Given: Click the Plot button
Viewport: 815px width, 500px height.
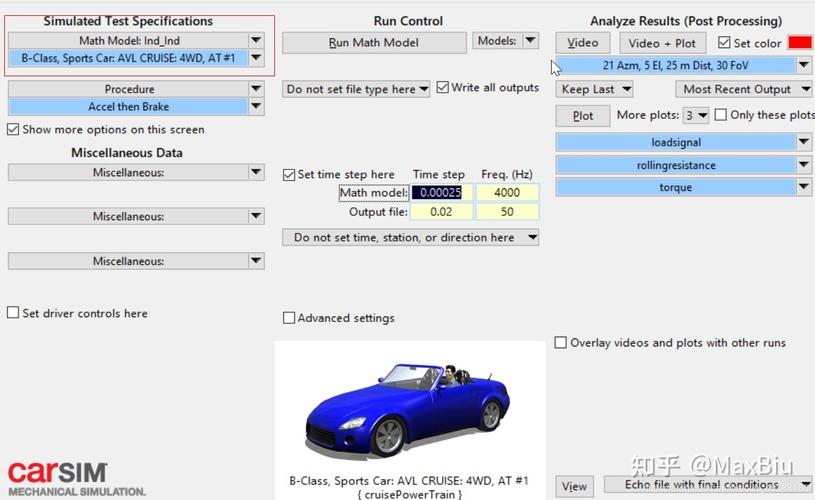Looking at the screenshot, I should coord(583,116).
